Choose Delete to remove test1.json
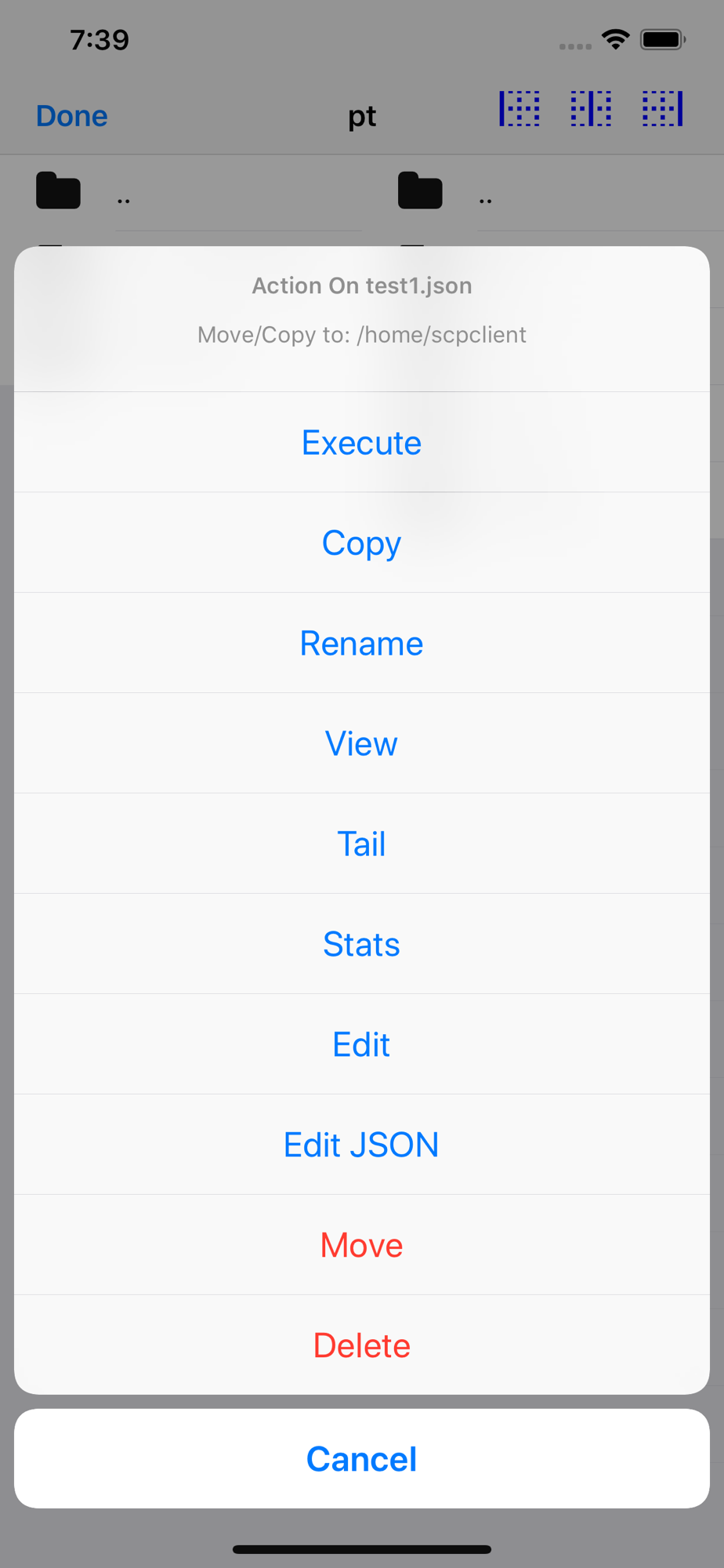The height and width of the screenshot is (1568, 724). tap(362, 1345)
